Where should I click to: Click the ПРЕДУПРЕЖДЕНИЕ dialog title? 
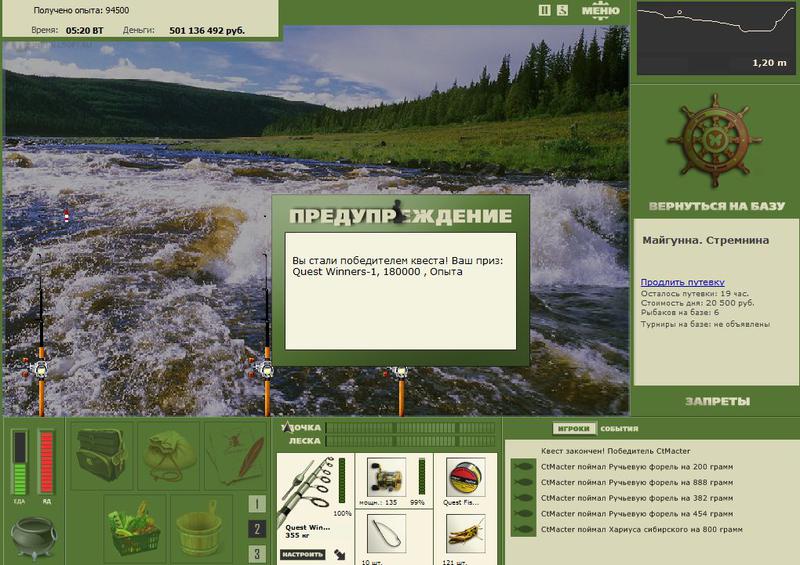pos(401,216)
